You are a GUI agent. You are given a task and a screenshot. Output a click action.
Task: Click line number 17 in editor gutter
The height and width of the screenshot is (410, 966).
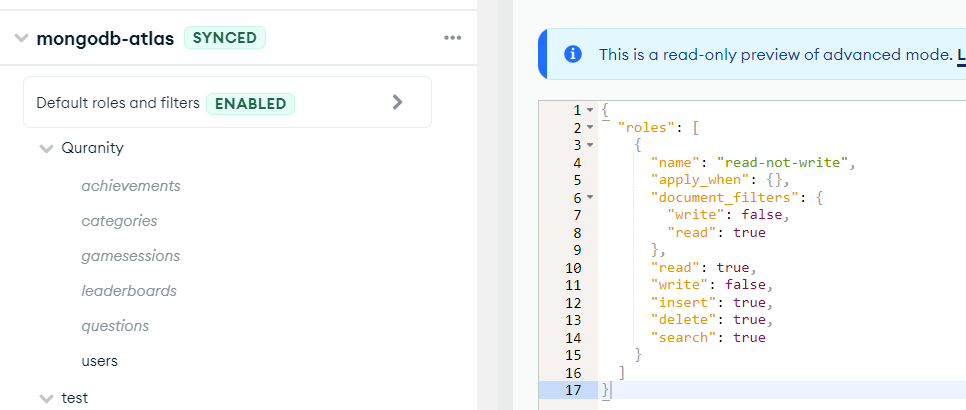point(572,390)
